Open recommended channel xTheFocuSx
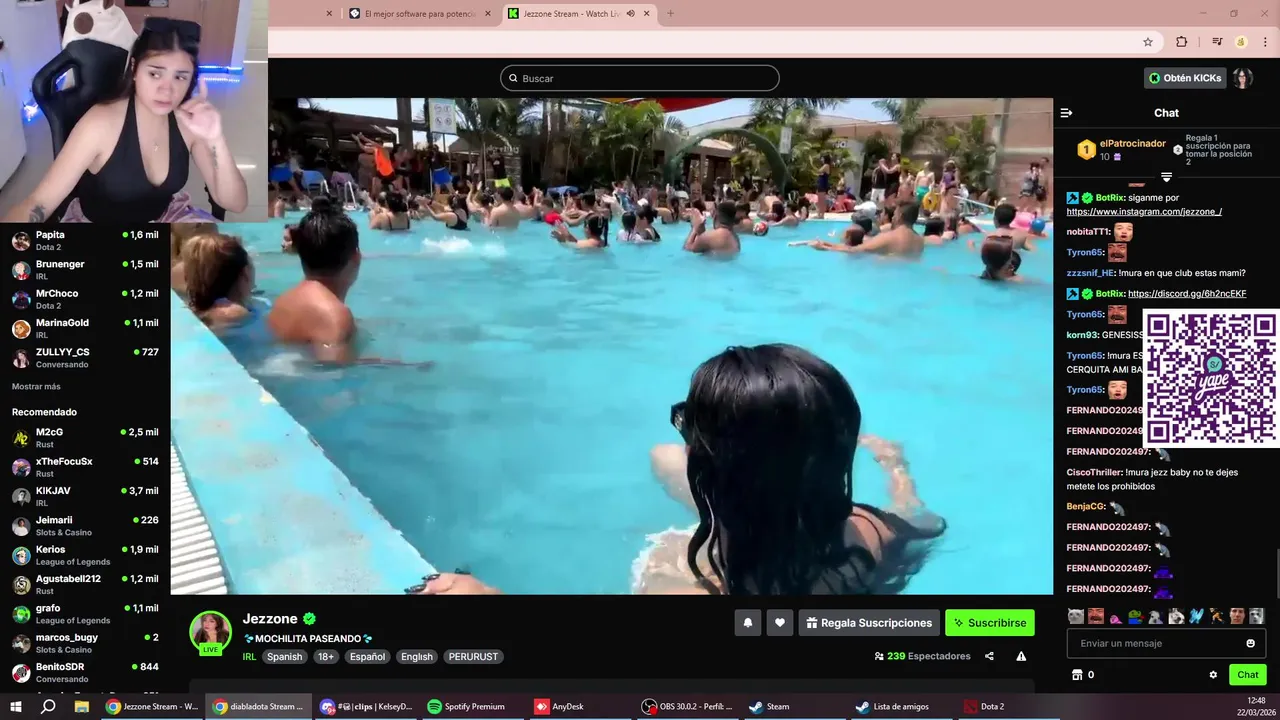The image size is (1280, 720). (85, 467)
